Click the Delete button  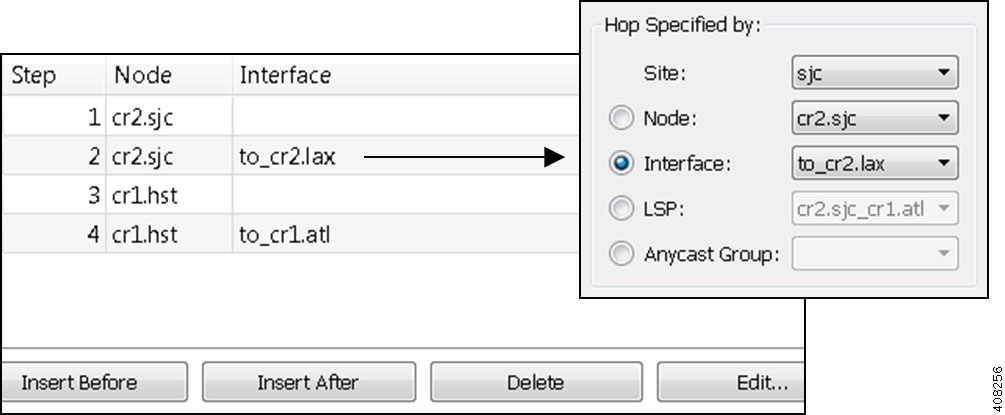535,382
